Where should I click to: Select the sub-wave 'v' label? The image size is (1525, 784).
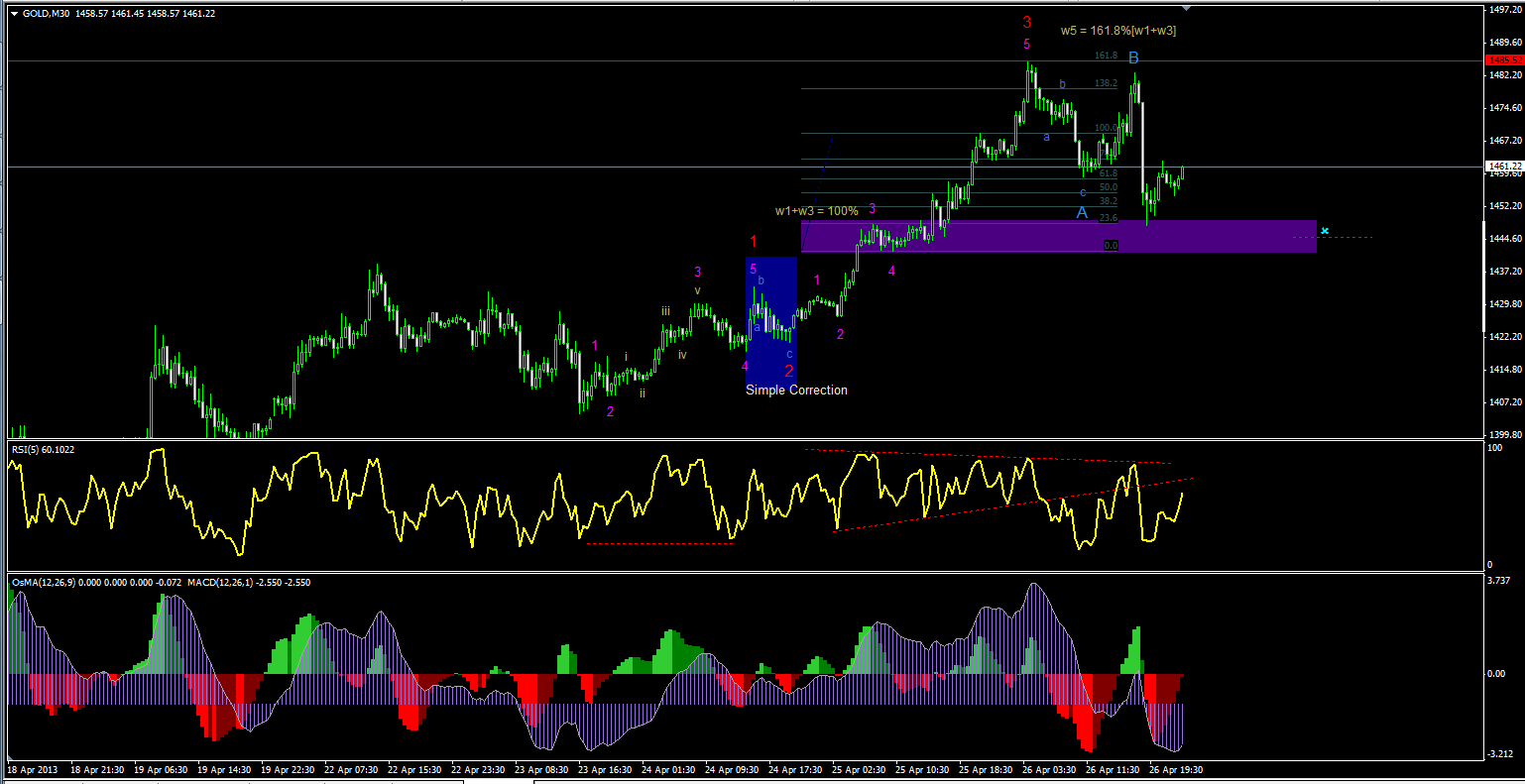point(698,290)
